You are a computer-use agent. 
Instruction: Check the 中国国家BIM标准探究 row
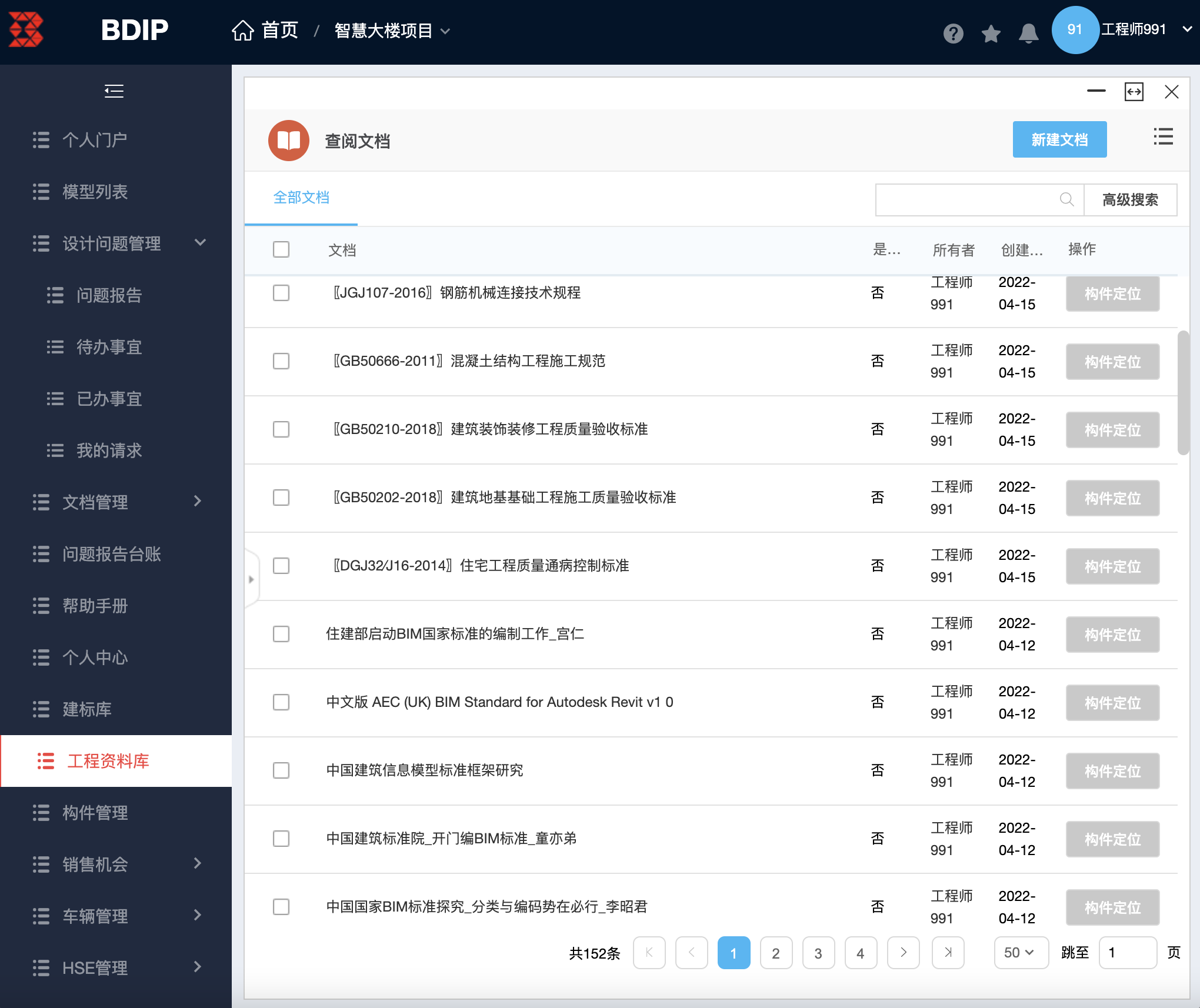point(281,907)
